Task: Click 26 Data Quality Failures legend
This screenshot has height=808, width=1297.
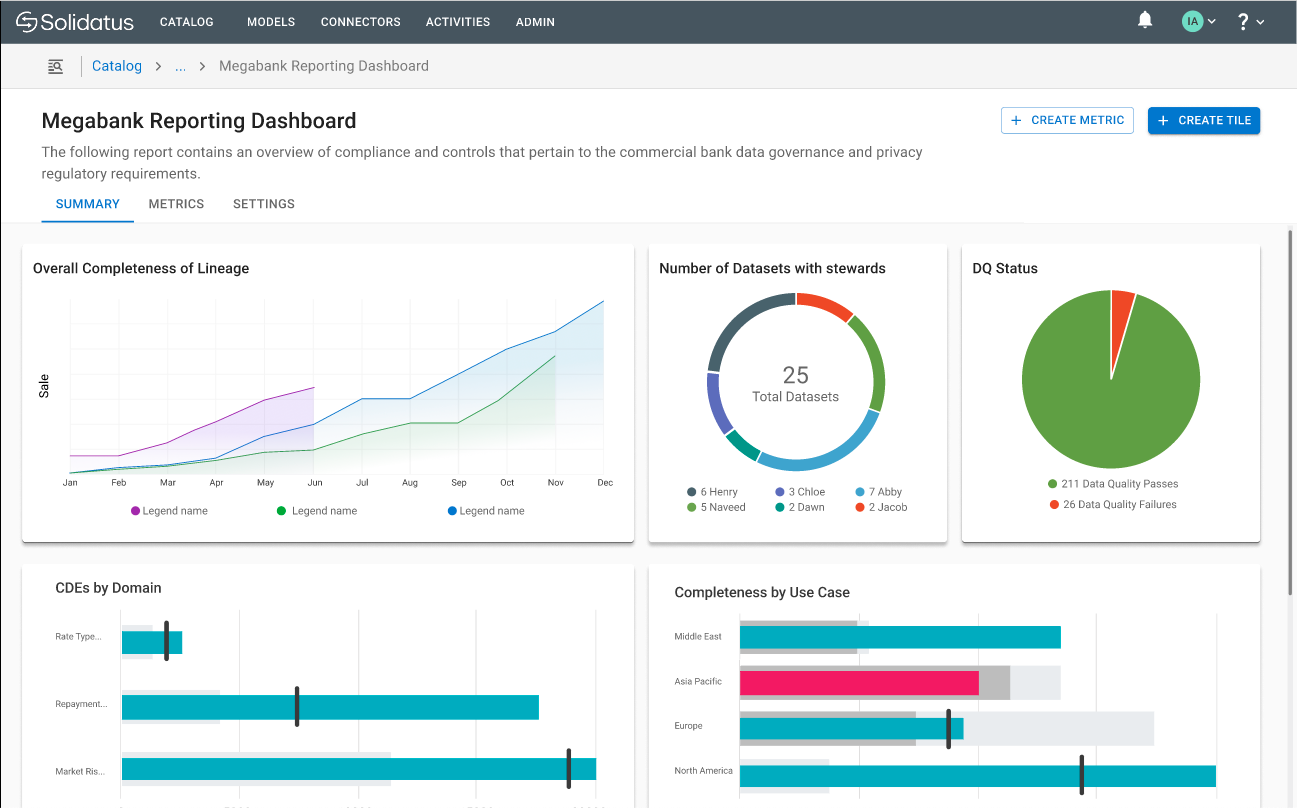Action: click(x=1113, y=504)
